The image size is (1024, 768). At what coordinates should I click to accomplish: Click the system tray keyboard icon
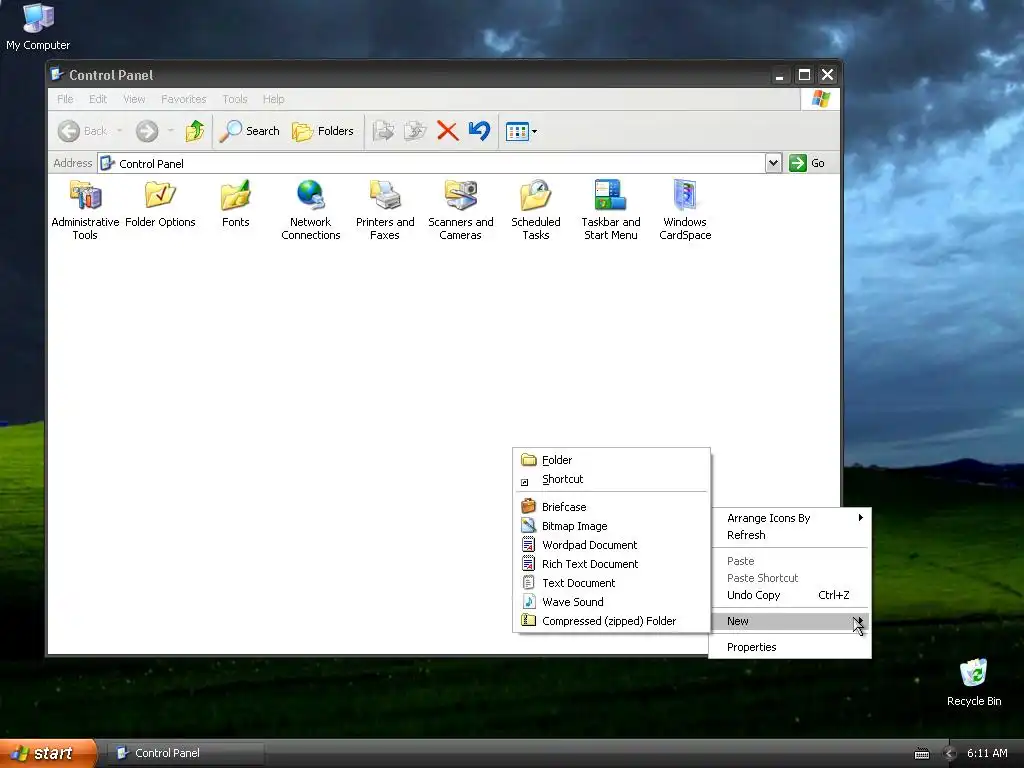click(922, 754)
